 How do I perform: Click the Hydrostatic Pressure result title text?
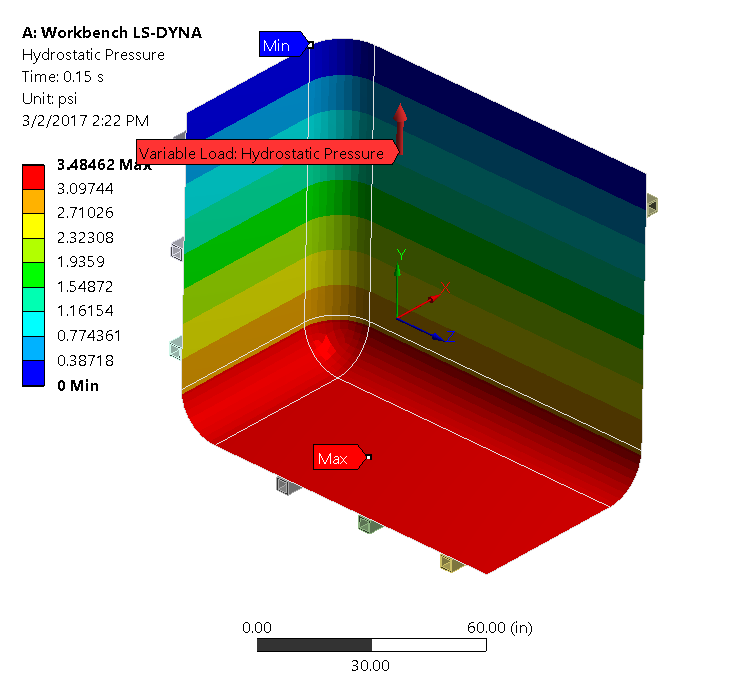click(x=93, y=55)
